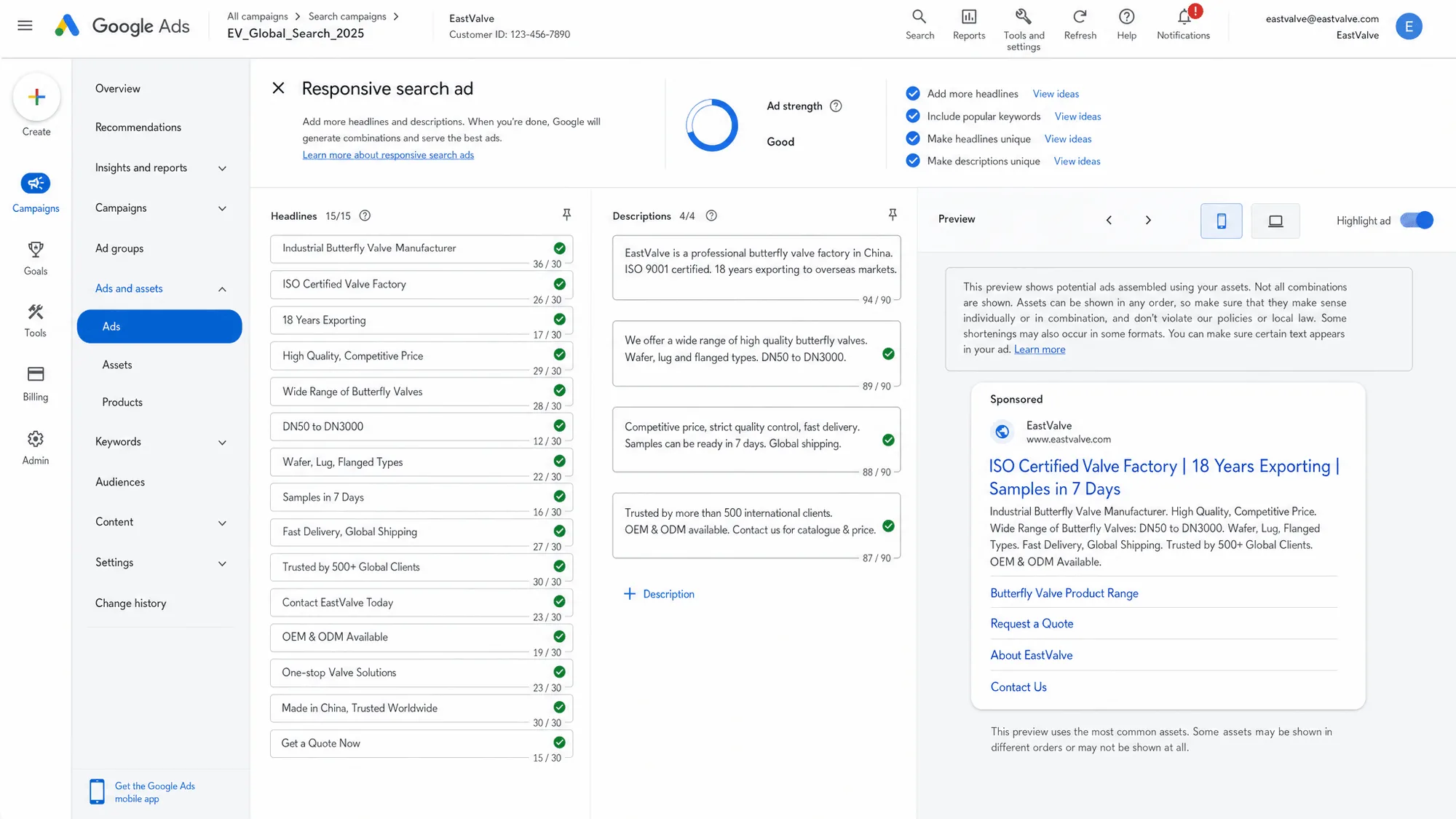Pin headlines with the pin icon

[566, 214]
